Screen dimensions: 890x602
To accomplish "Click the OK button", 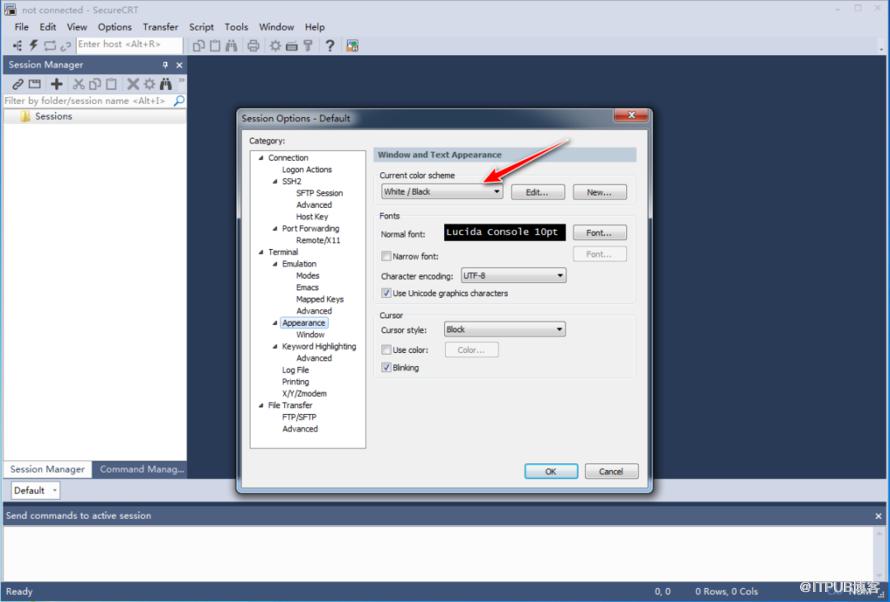I will 551,471.
